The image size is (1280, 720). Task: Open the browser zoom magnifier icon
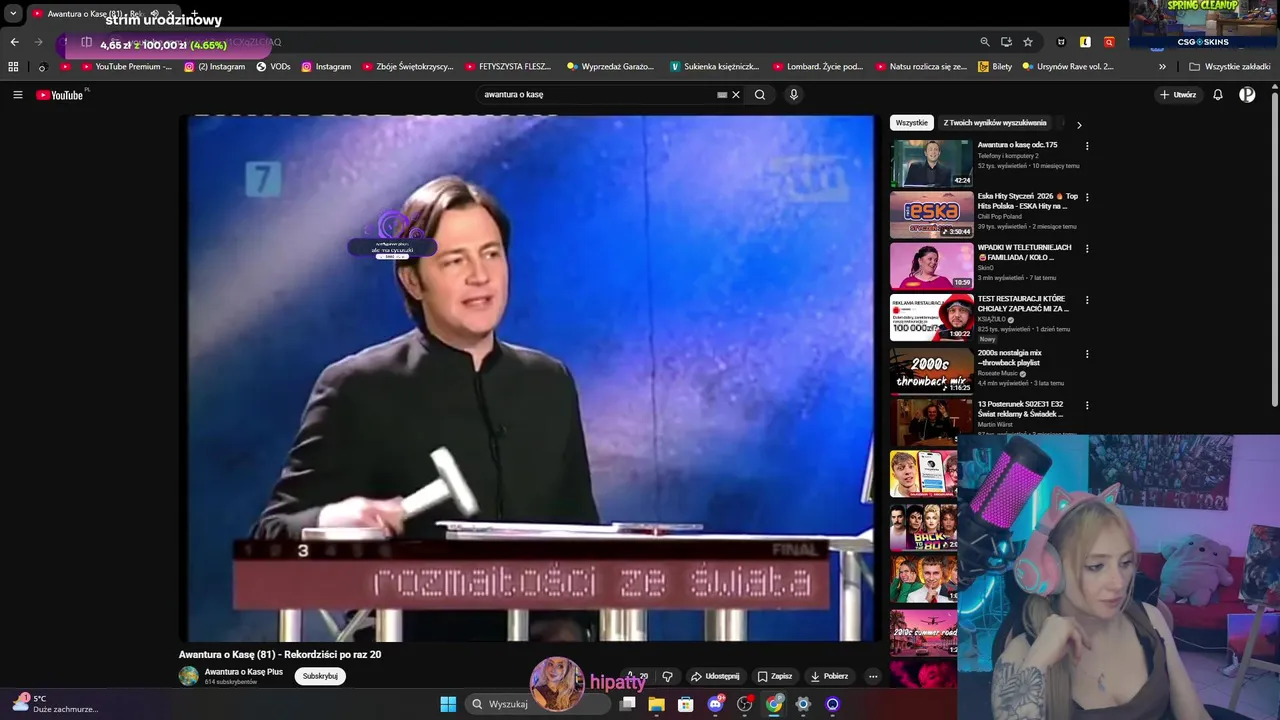point(985,42)
